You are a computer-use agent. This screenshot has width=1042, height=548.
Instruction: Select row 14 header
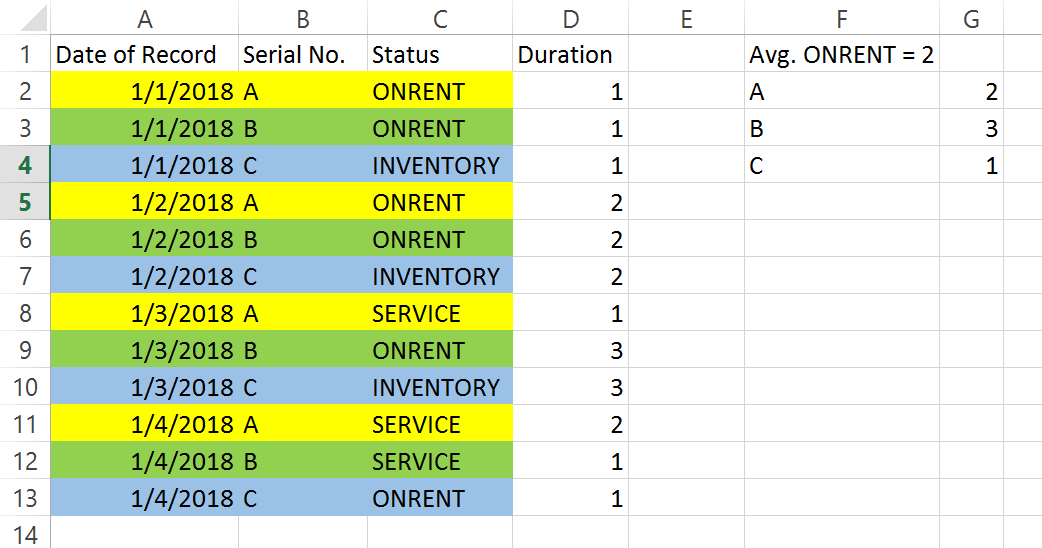pos(25,533)
